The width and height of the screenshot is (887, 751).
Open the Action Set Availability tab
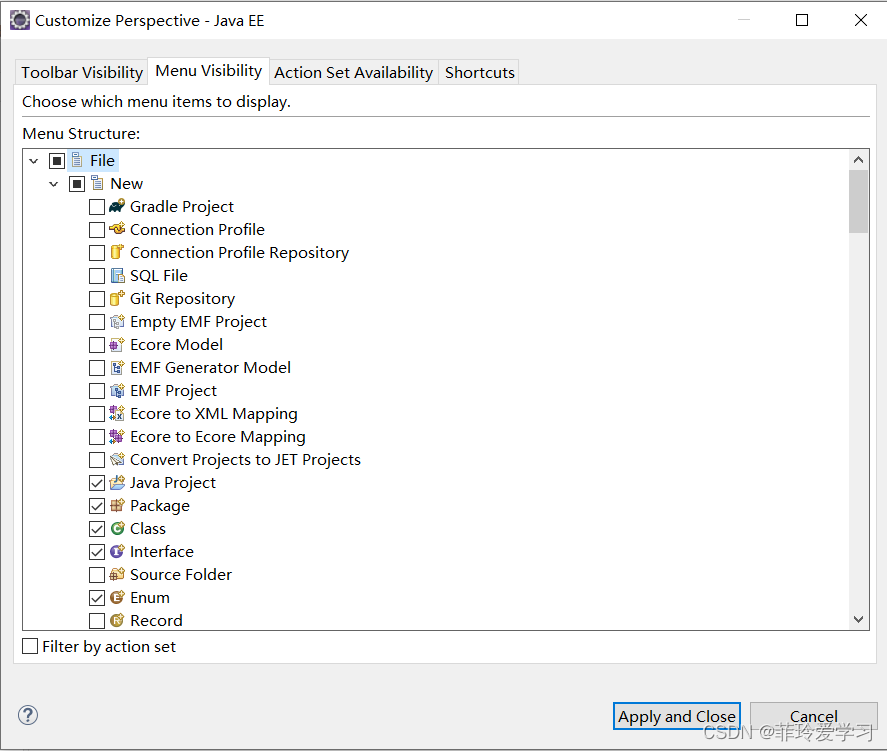tap(354, 72)
